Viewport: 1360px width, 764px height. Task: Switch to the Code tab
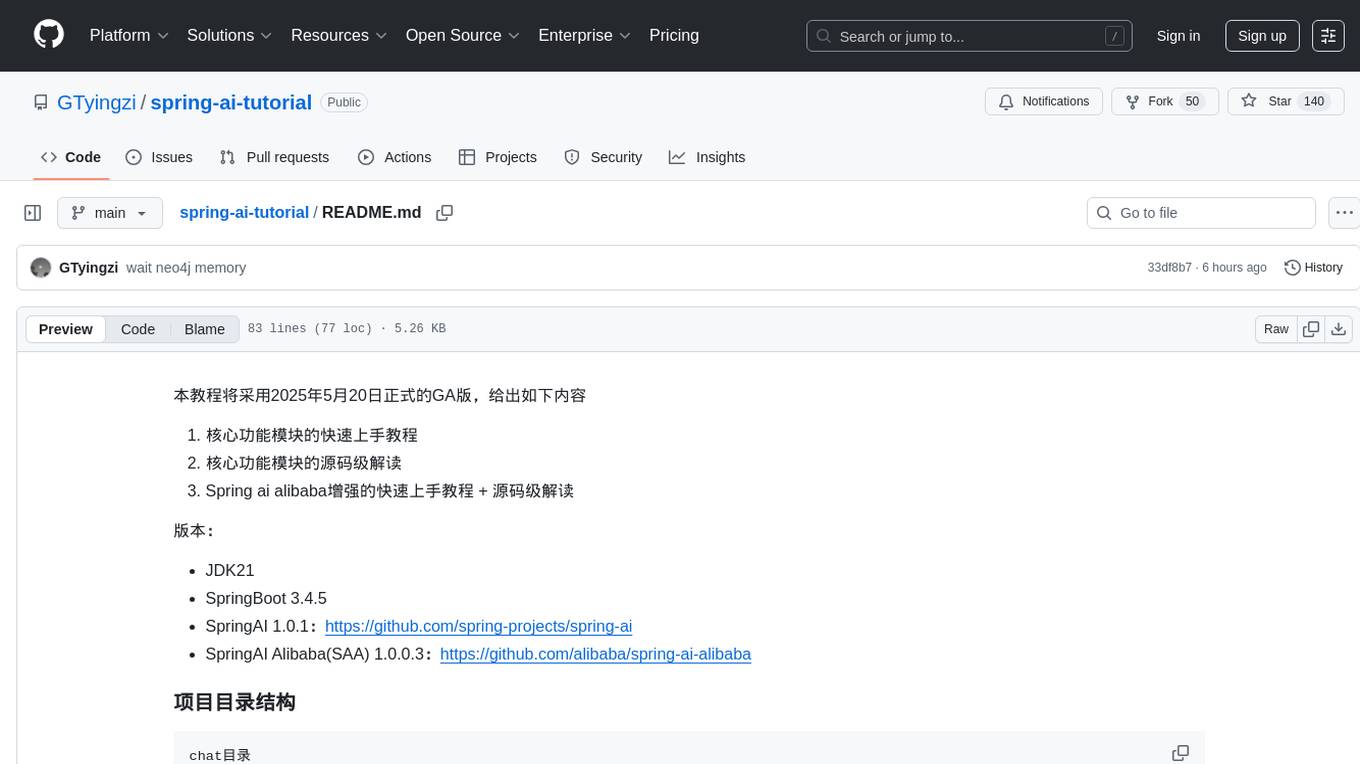71,157
